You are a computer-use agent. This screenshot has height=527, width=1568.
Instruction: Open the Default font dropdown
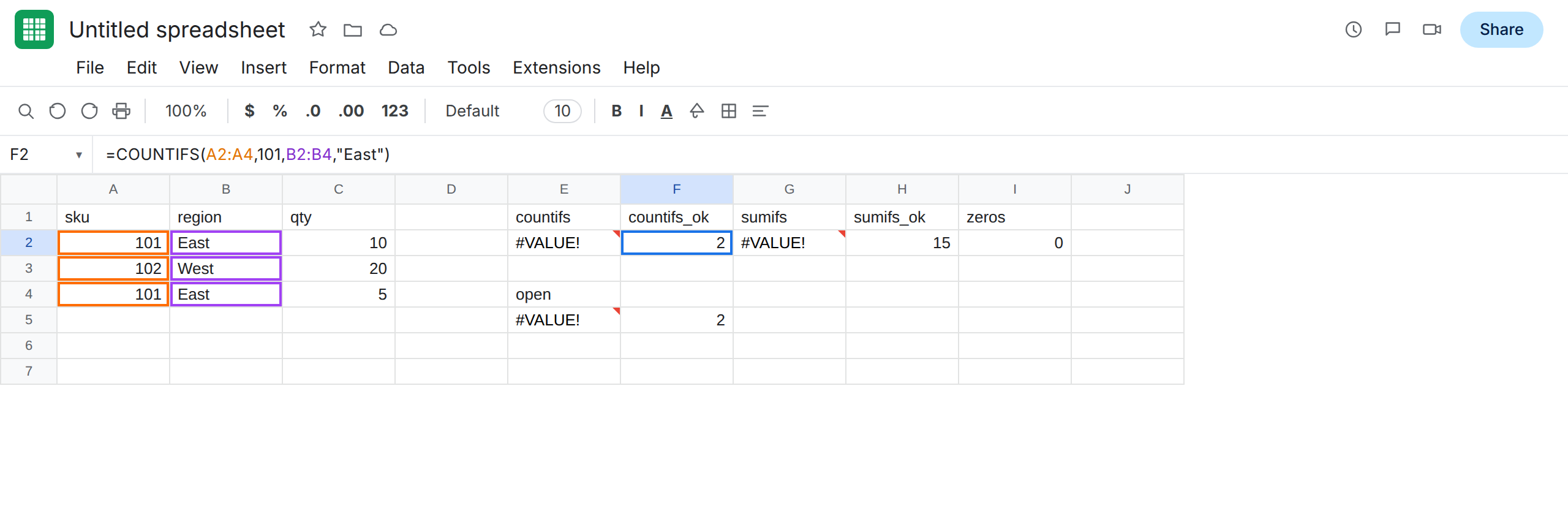tap(472, 111)
